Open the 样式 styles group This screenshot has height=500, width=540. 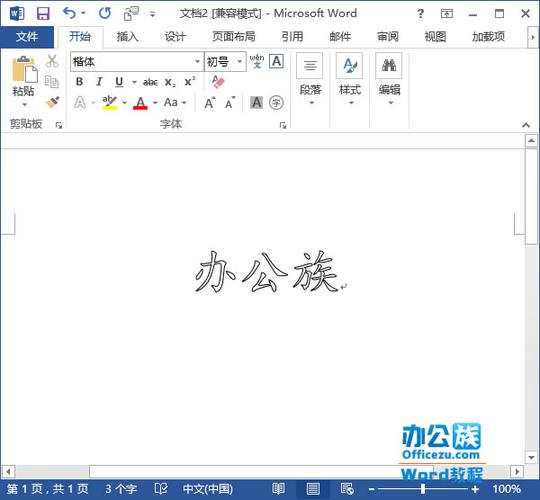point(350,80)
